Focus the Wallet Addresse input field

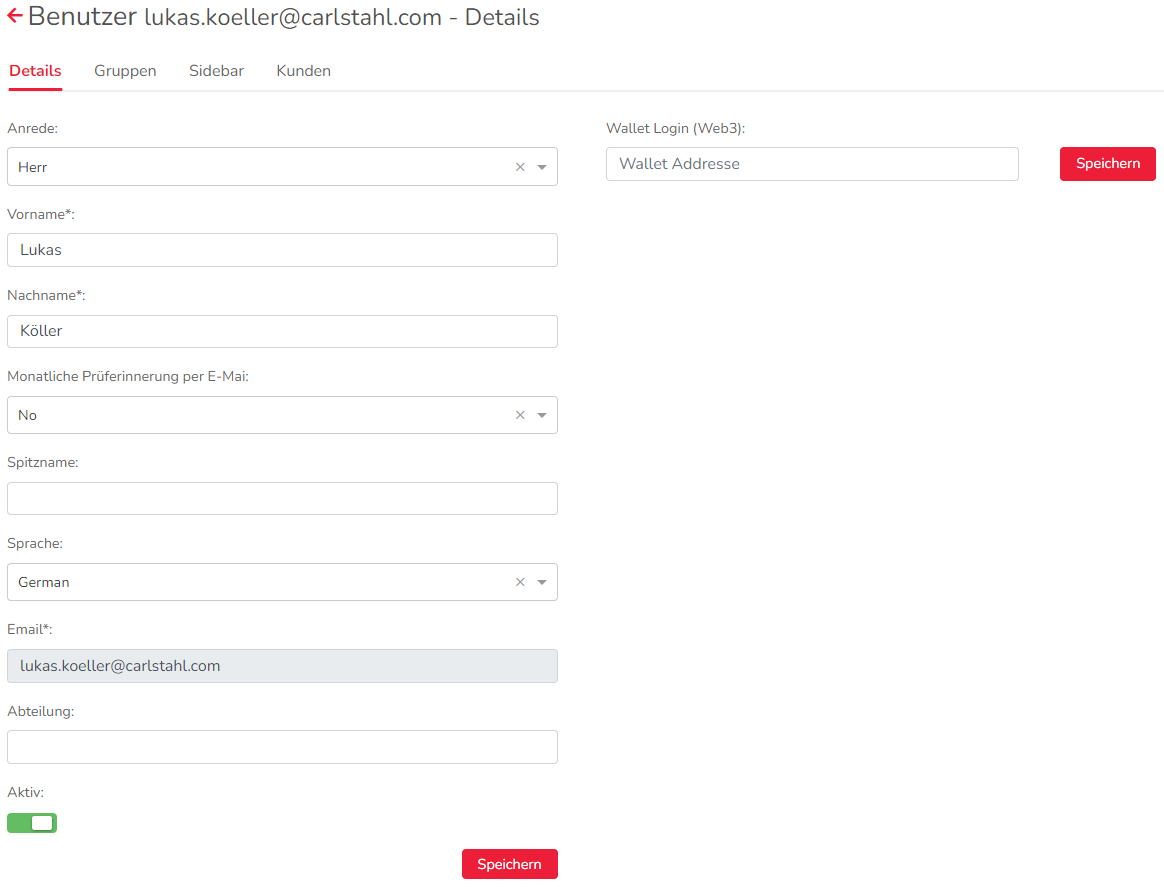pyautogui.click(x=811, y=164)
